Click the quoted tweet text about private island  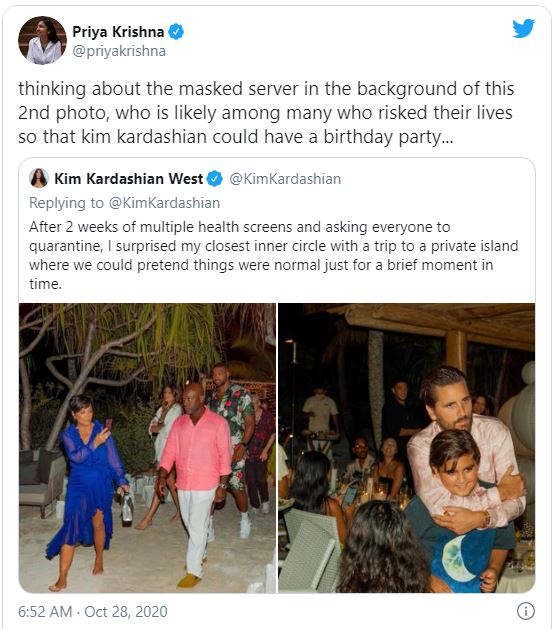pos(274,256)
